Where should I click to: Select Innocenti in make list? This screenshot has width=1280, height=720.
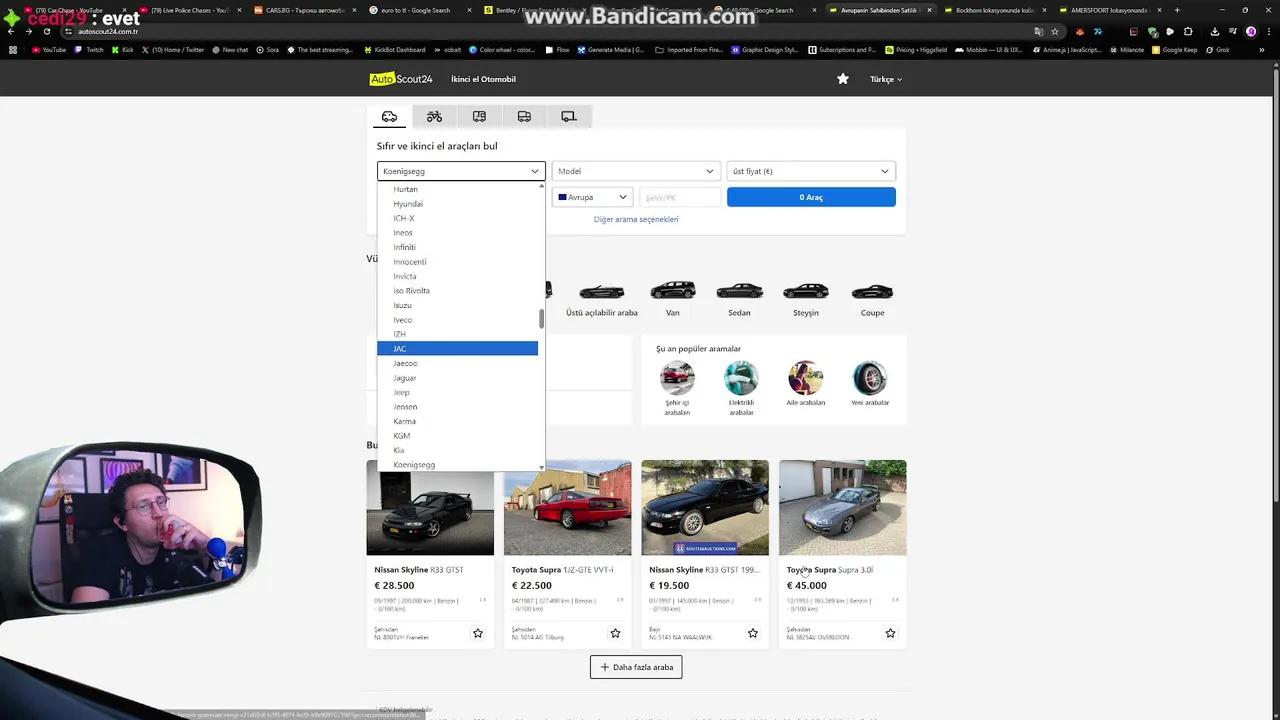click(x=457, y=262)
